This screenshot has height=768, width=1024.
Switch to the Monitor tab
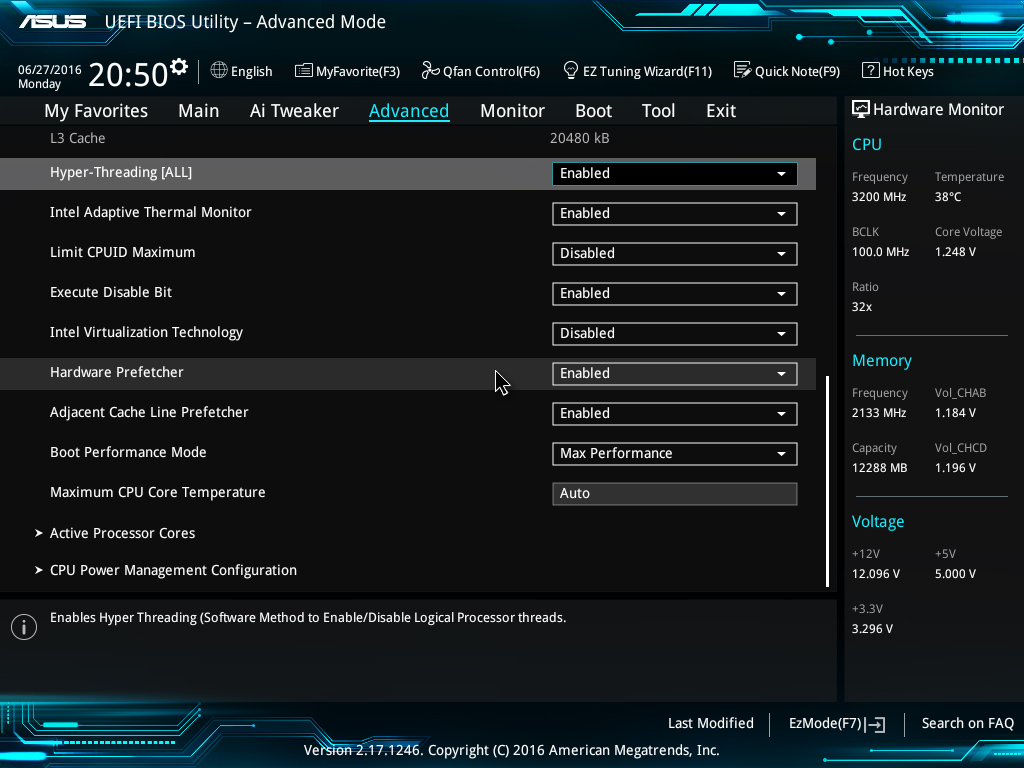512,111
